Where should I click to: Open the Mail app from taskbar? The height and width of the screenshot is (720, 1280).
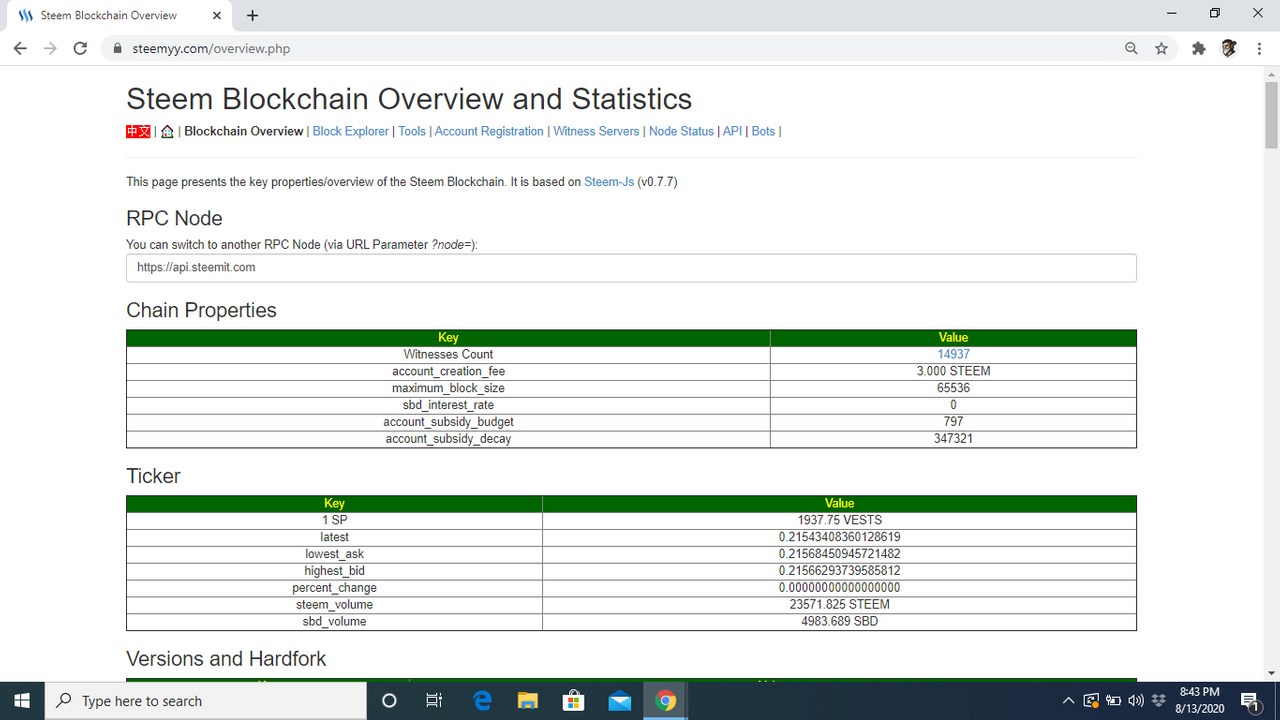pos(619,700)
